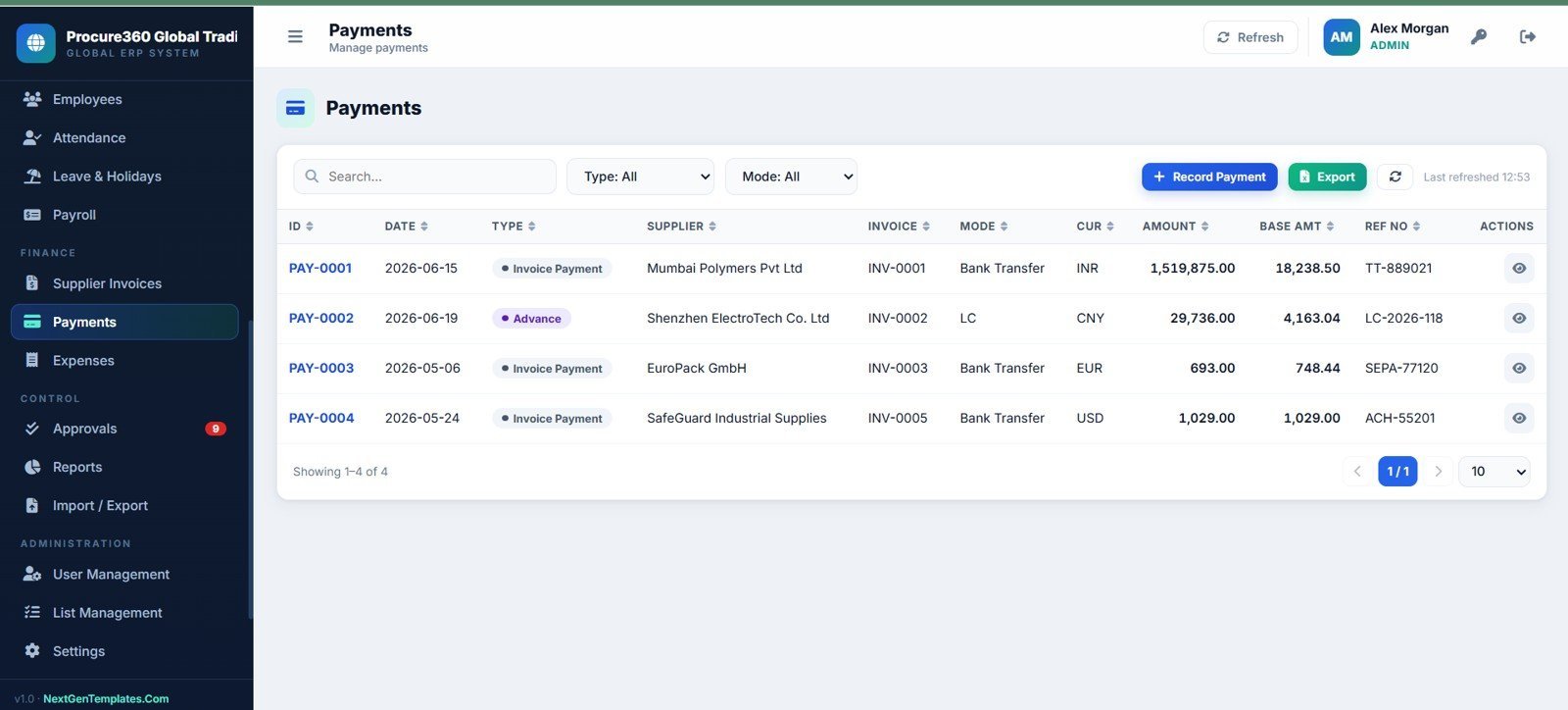1568x710 pixels.
Task: Sort table by CUR column
Action: pos(1095,227)
